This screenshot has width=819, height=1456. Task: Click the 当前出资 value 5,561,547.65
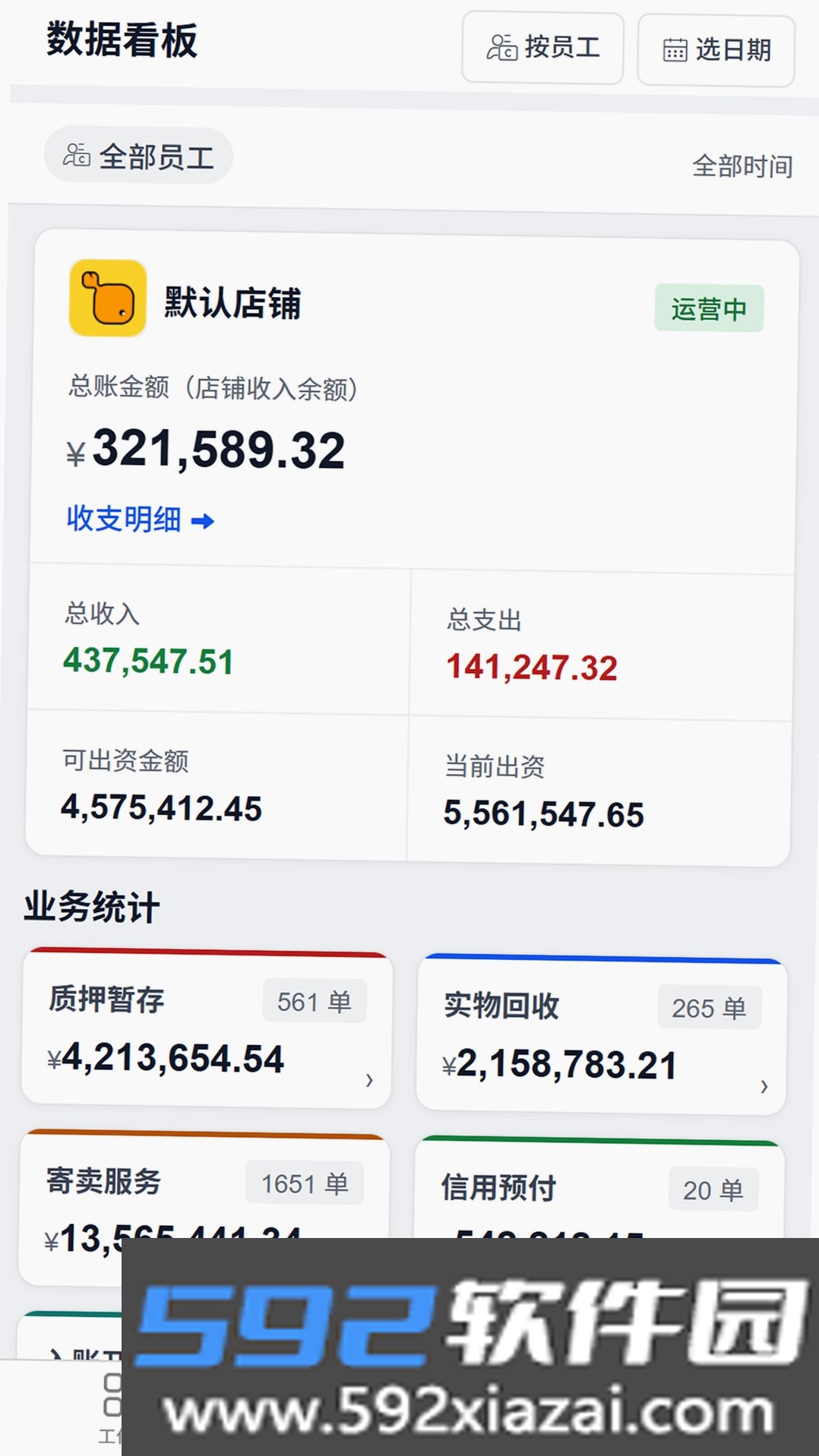click(543, 813)
